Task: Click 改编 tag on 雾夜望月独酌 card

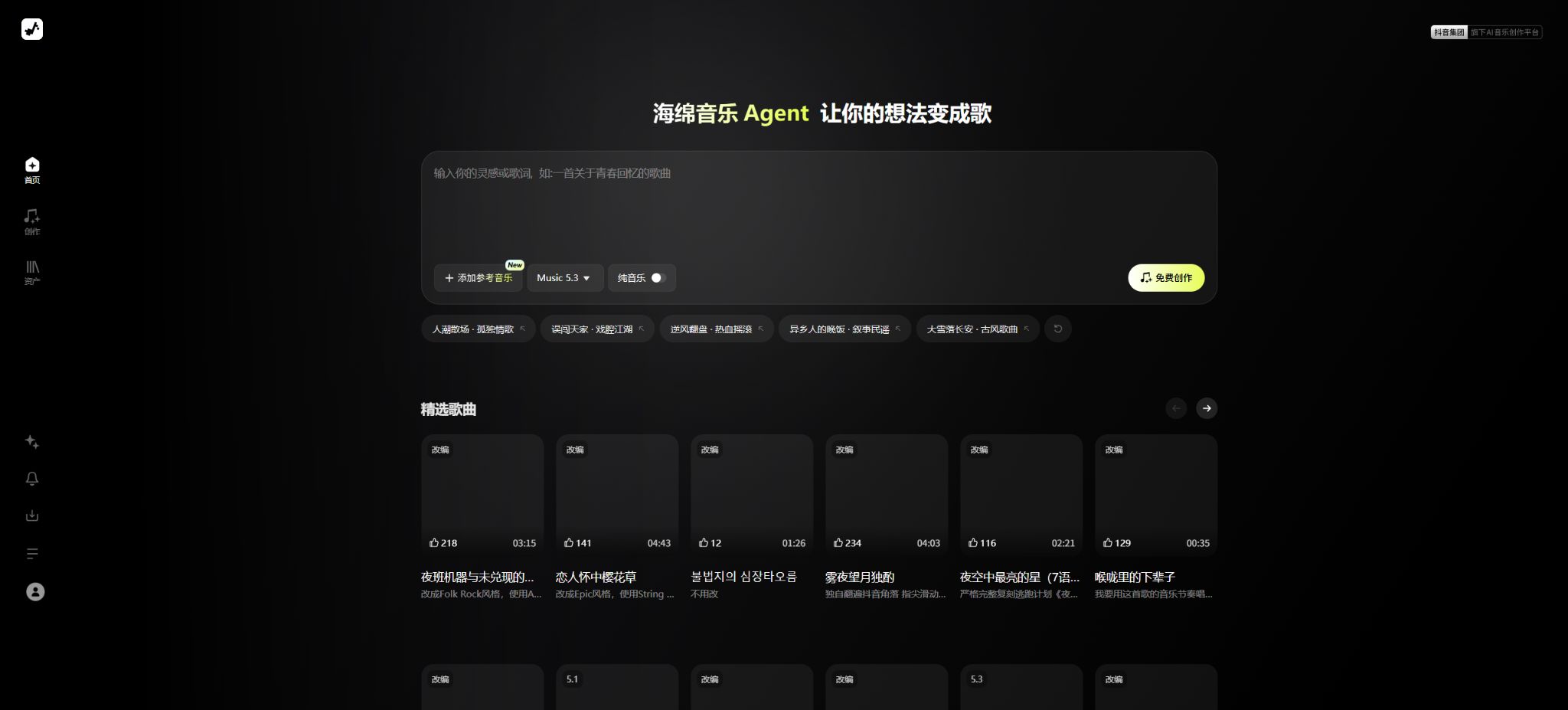Action: click(844, 450)
